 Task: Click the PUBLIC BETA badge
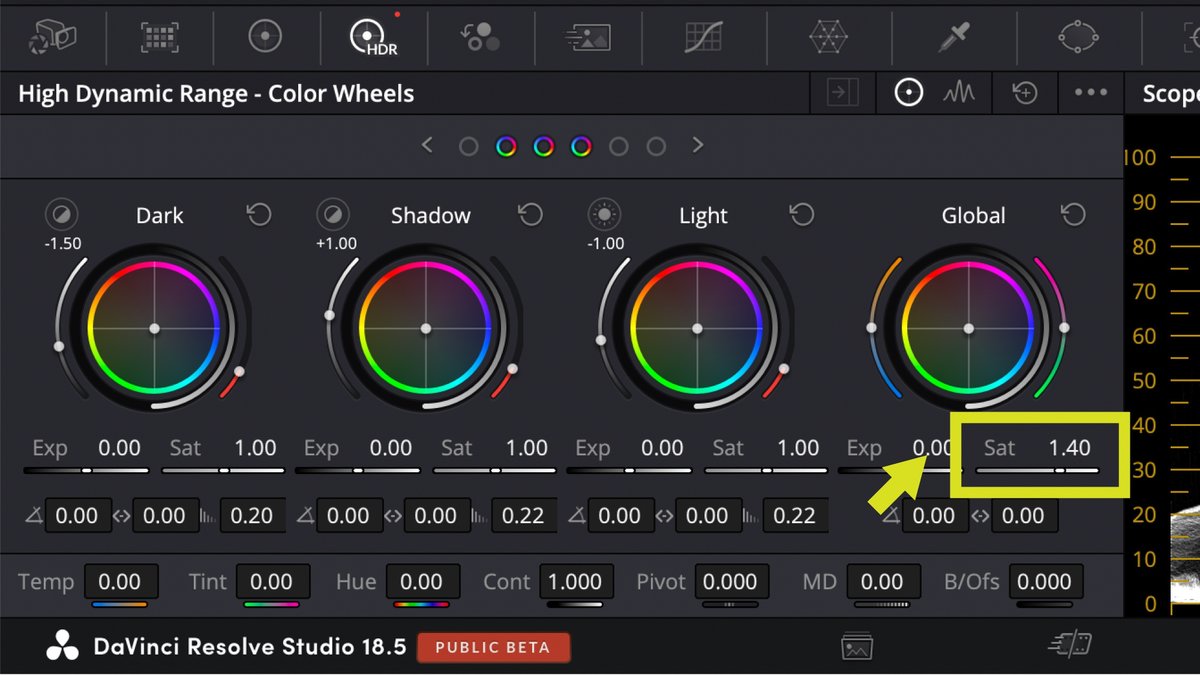[494, 647]
